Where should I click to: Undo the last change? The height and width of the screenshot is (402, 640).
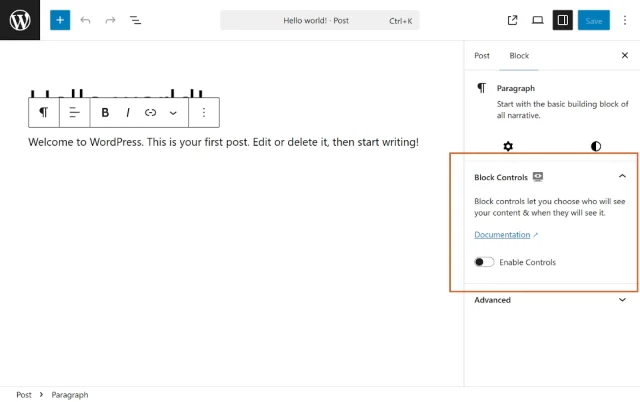point(85,20)
